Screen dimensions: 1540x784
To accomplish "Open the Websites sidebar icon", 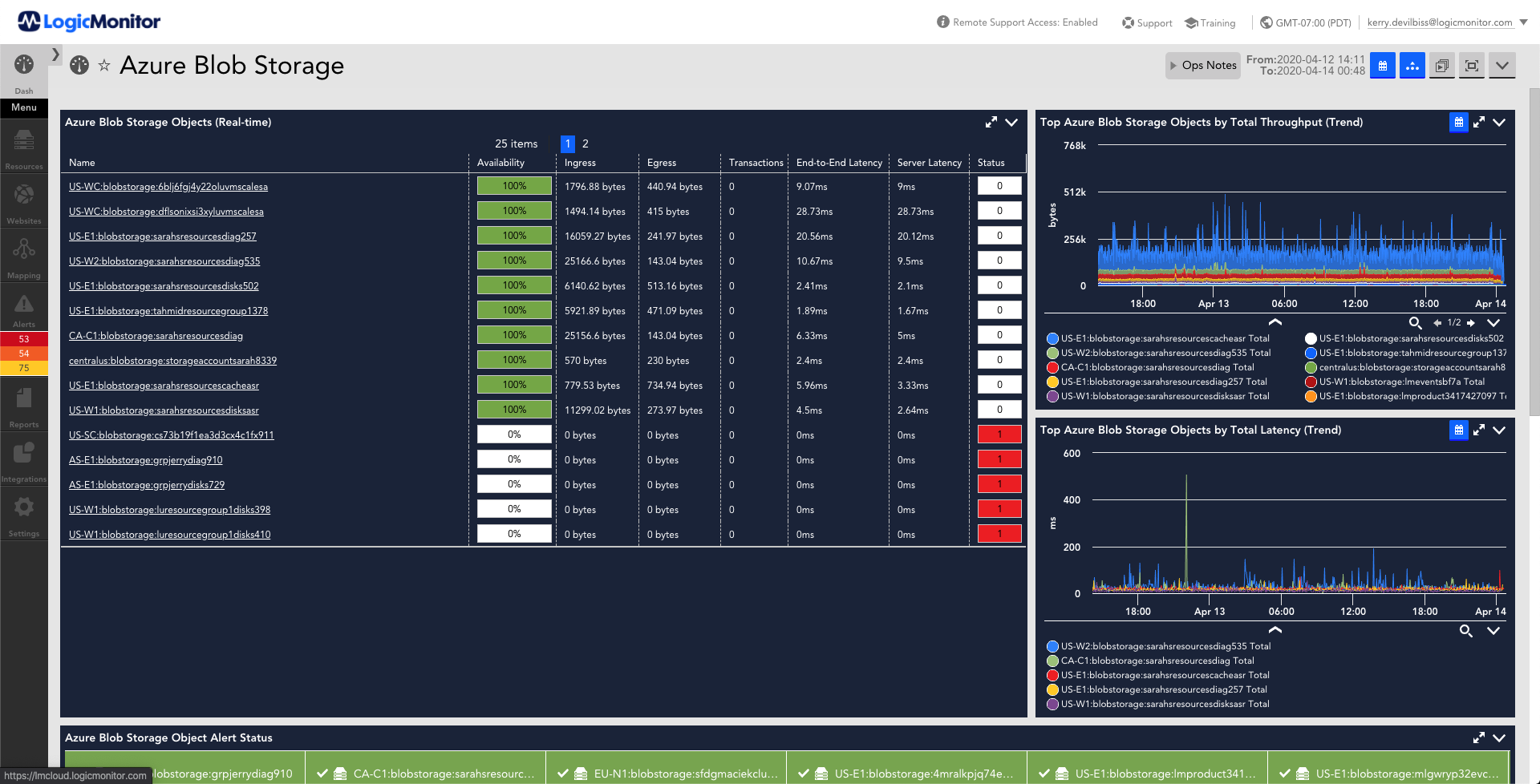I will pos(24,204).
